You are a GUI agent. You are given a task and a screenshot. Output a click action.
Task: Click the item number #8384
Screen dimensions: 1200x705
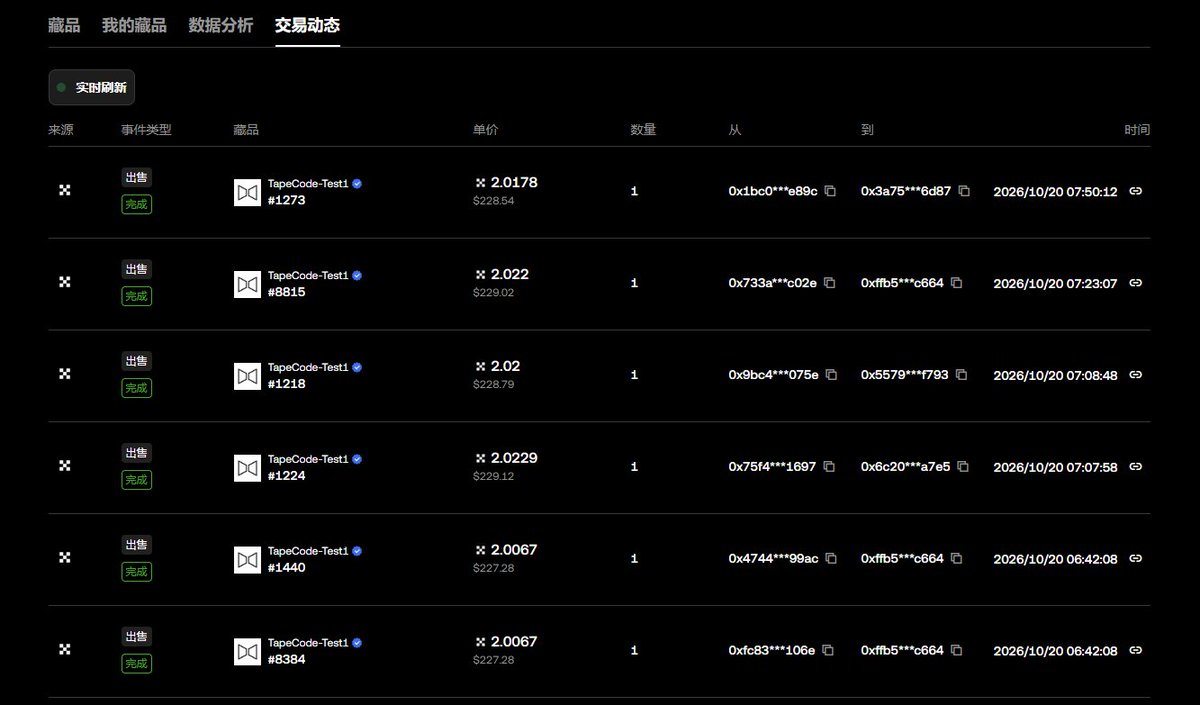pyautogui.click(x=287, y=660)
